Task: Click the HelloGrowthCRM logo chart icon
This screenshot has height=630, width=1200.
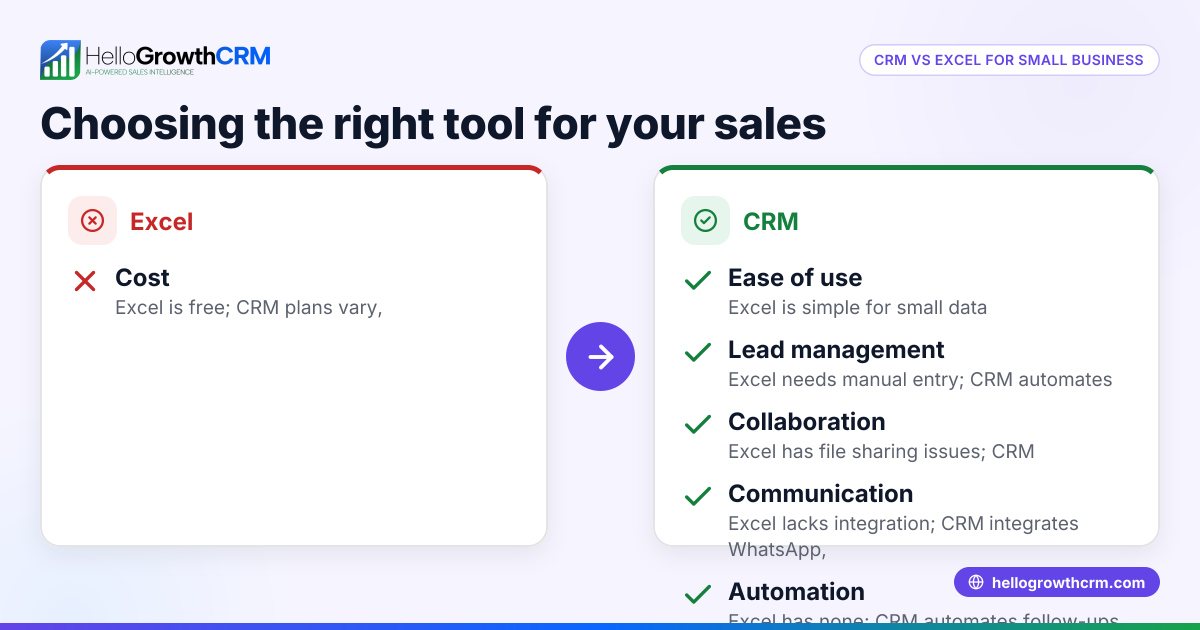Action: point(60,60)
